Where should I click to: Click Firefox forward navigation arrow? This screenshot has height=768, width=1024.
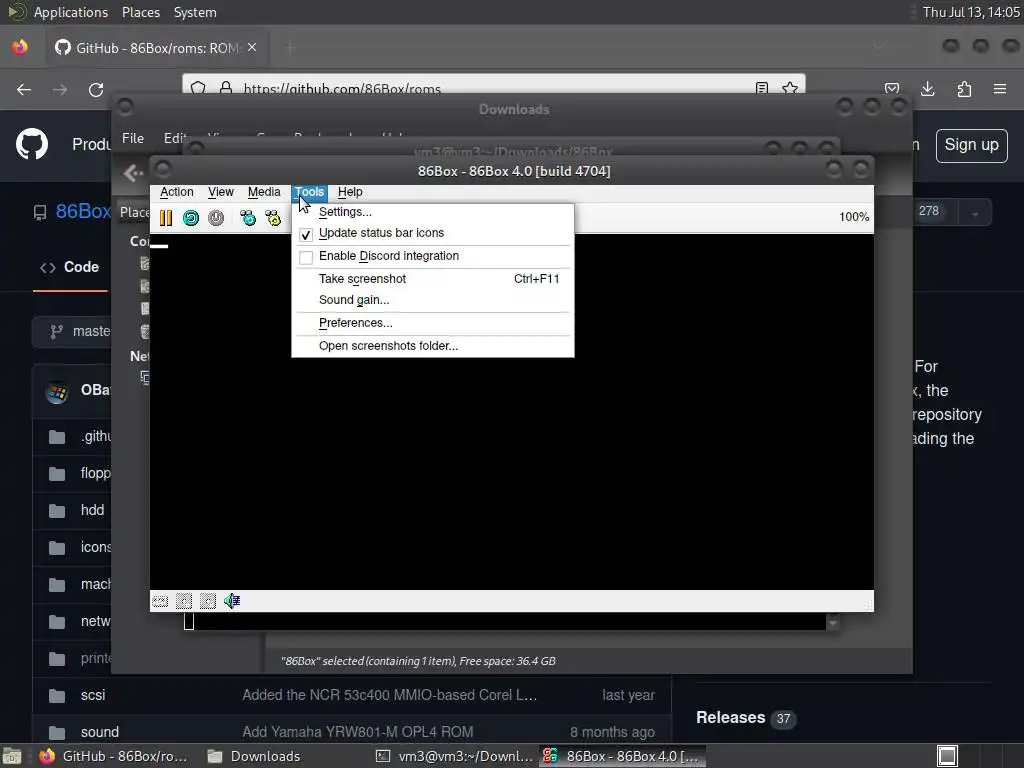click(x=60, y=89)
